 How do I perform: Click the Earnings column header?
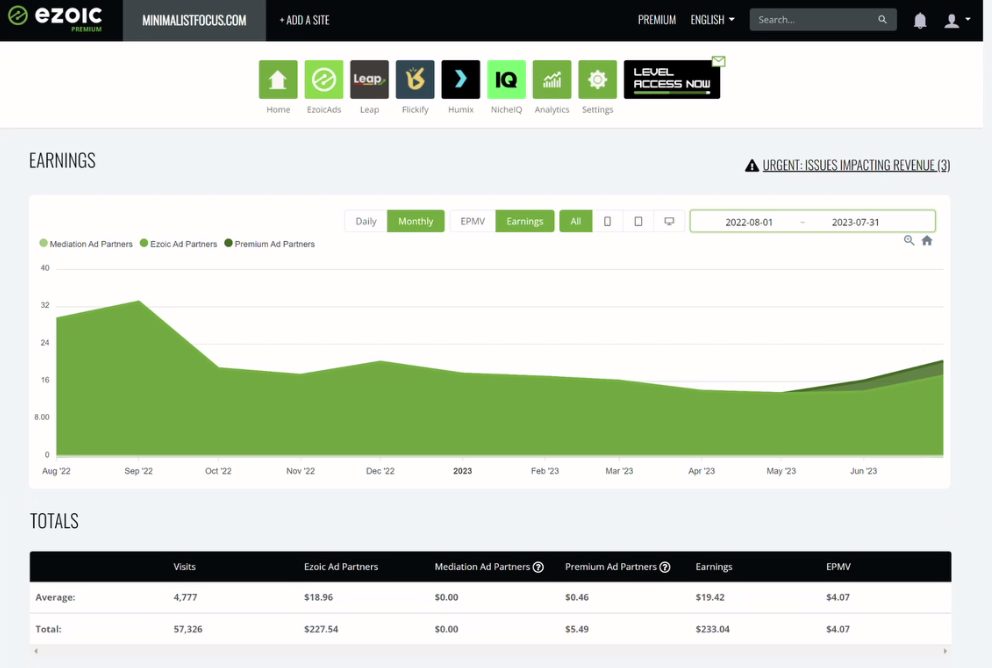coord(714,567)
